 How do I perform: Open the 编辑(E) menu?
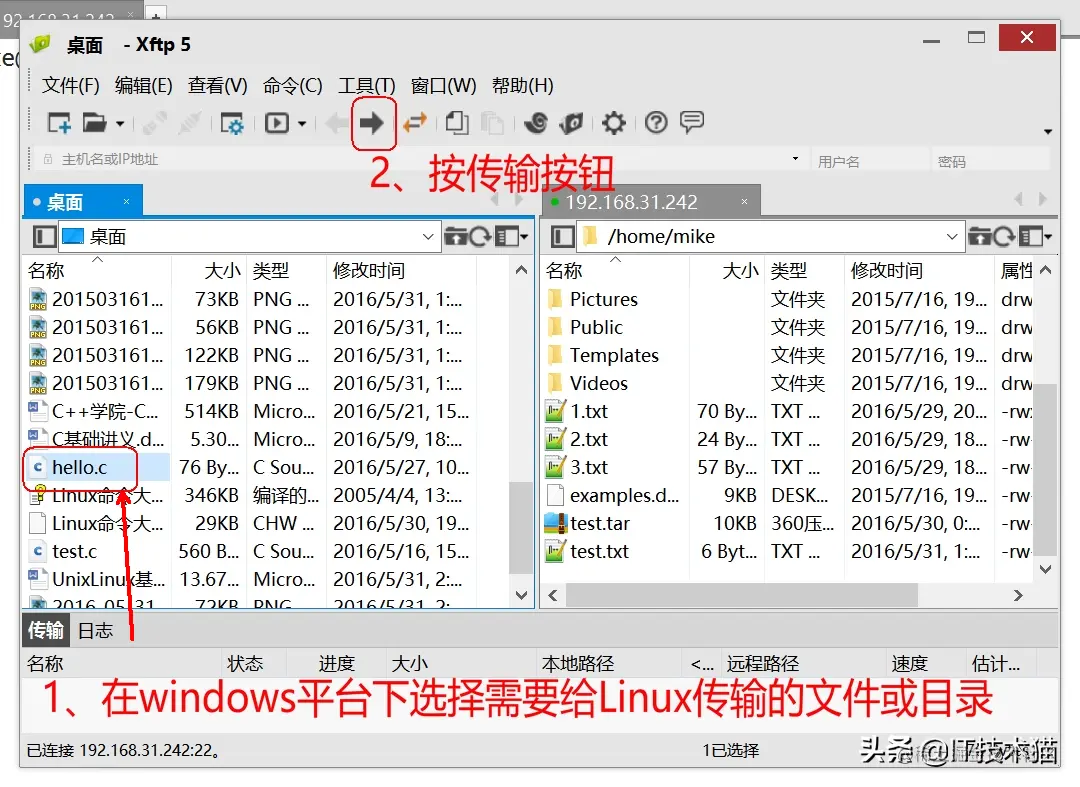tap(143, 85)
